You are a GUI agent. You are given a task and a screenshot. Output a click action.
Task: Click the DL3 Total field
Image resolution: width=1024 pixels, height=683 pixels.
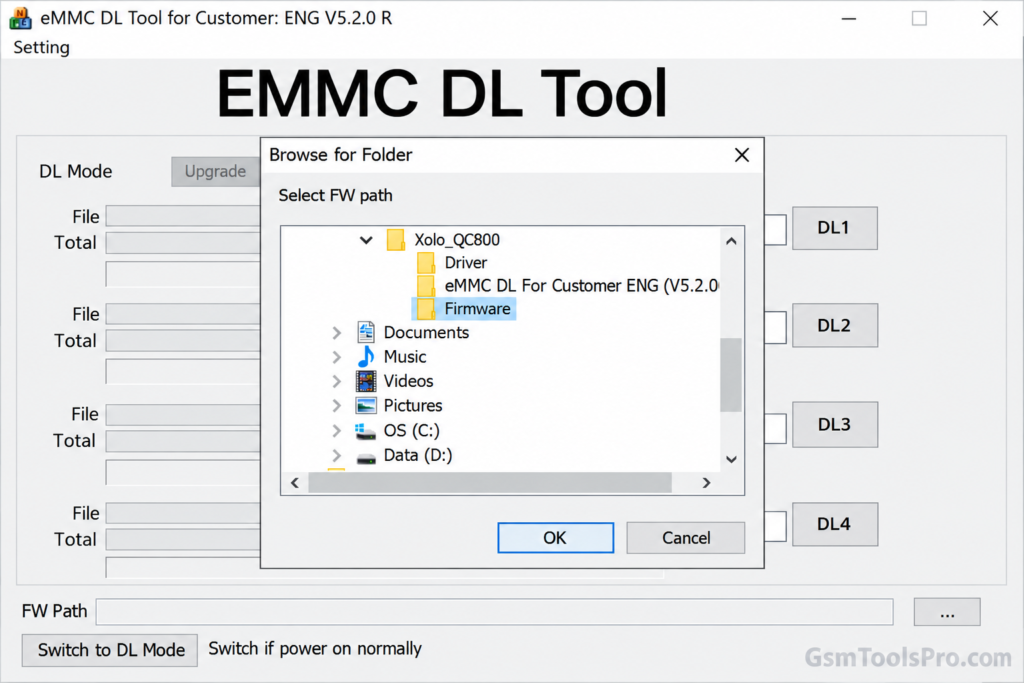[184, 441]
